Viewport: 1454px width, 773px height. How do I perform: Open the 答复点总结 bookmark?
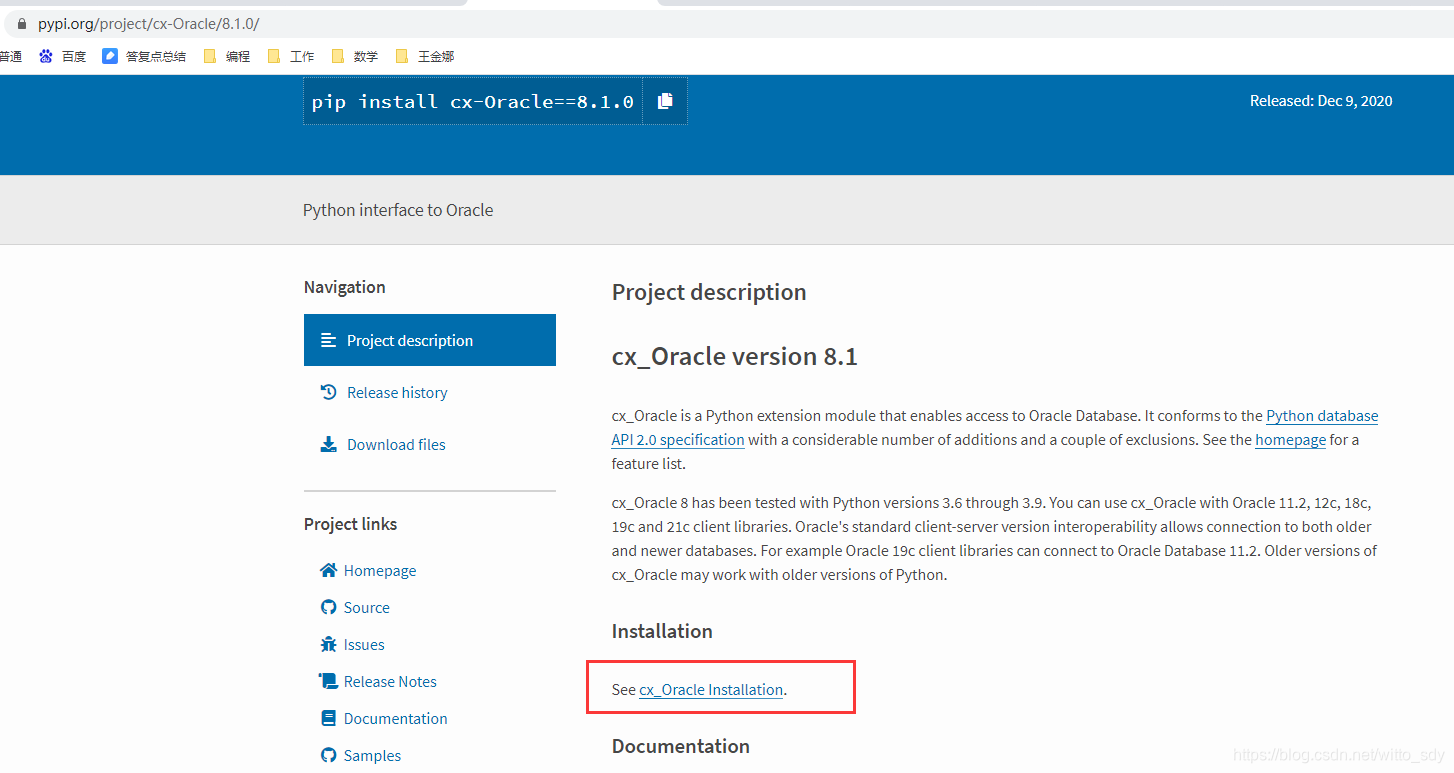[144, 56]
